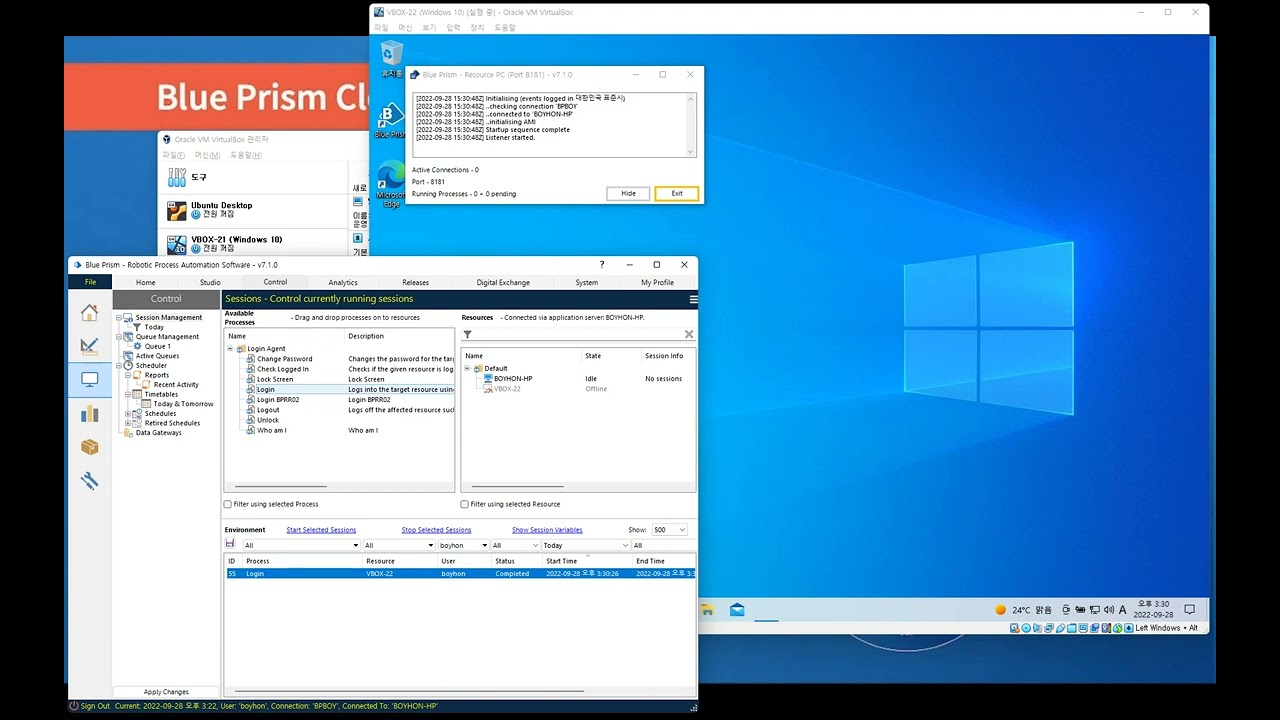Open the Status filter All dropdown
1280x720 pixels.
pyautogui.click(x=515, y=546)
